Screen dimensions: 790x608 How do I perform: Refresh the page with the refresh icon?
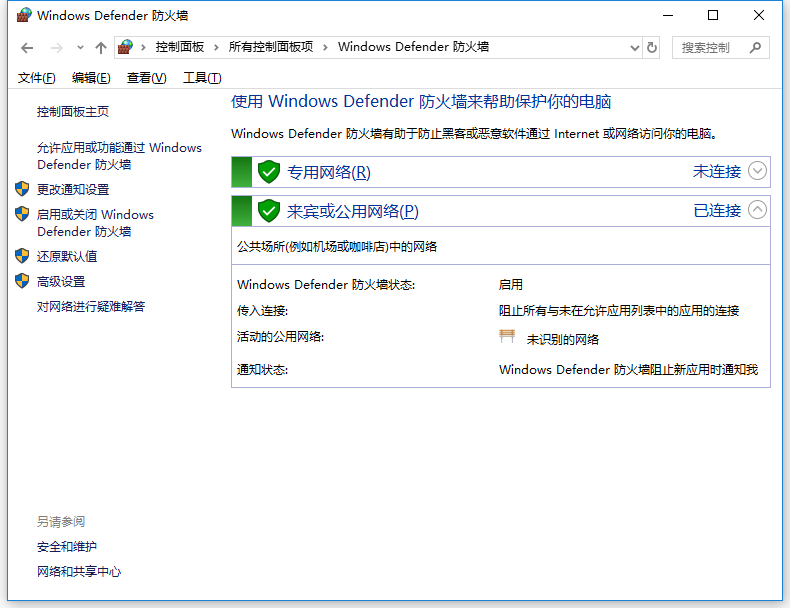pyautogui.click(x=652, y=48)
